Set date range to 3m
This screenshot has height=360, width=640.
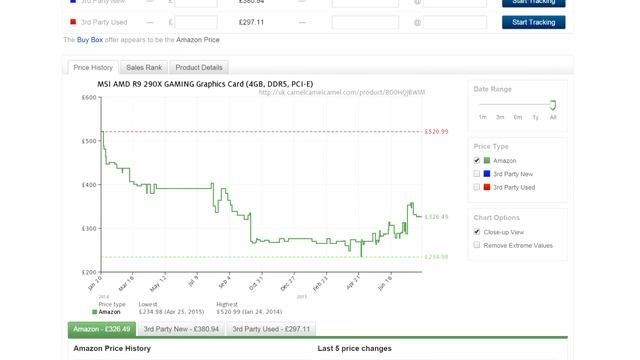point(500,117)
